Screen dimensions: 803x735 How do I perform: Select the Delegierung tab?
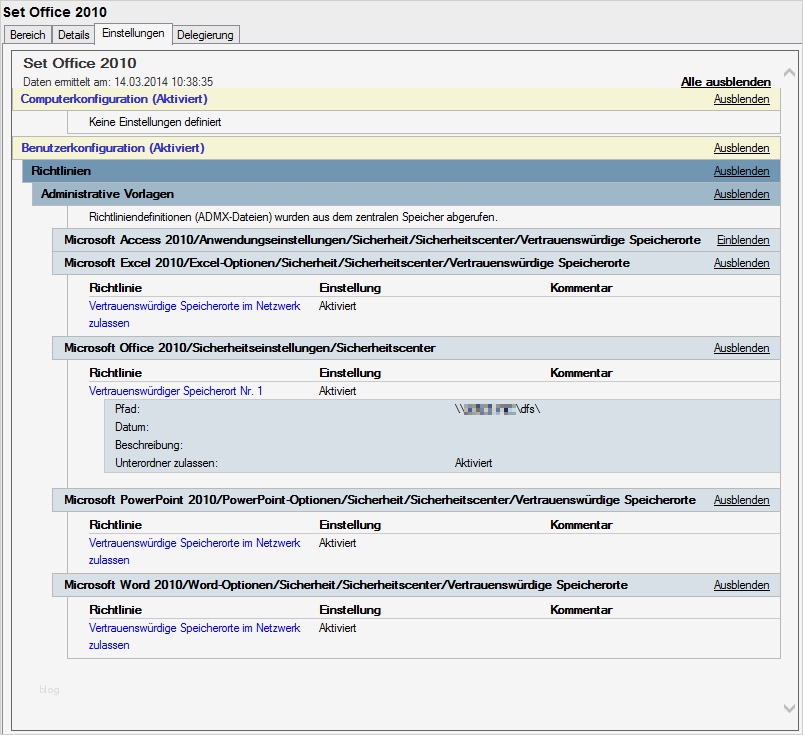click(x=206, y=34)
